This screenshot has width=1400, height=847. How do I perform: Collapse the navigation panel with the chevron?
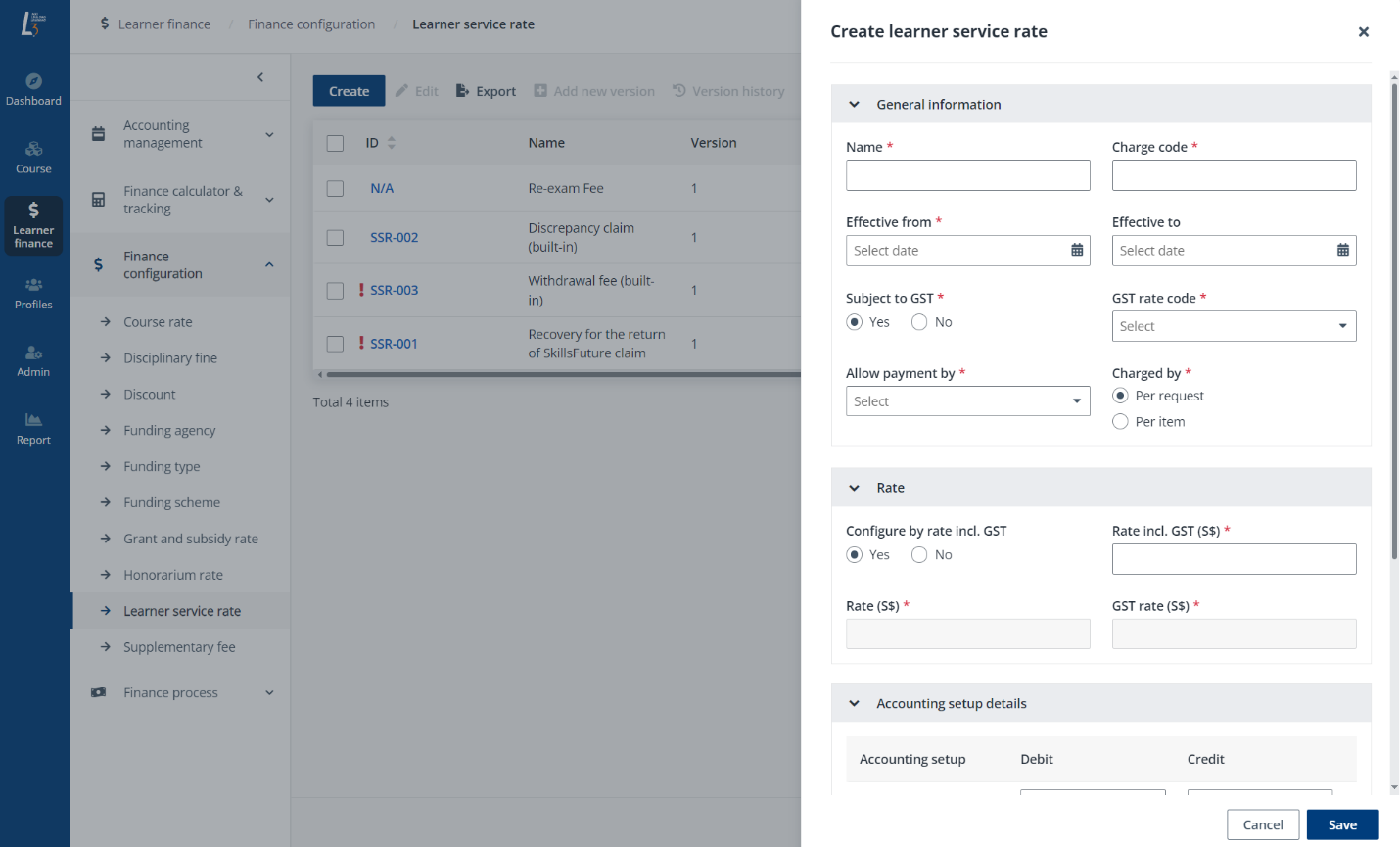point(260,76)
